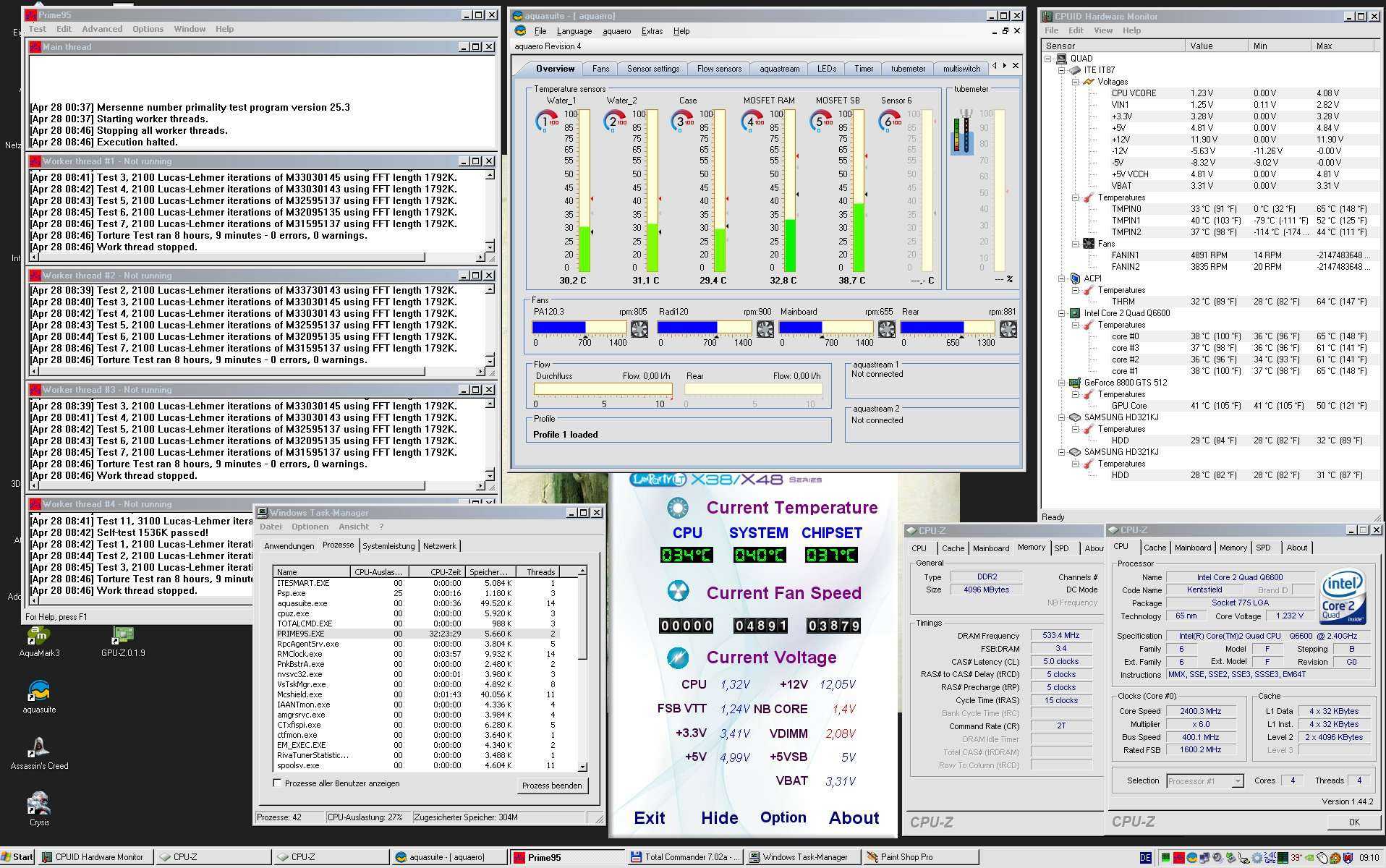The height and width of the screenshot is (868, 1386).
Task: Click the Sensor 6 gauge icon
Action: coord(890,121)
